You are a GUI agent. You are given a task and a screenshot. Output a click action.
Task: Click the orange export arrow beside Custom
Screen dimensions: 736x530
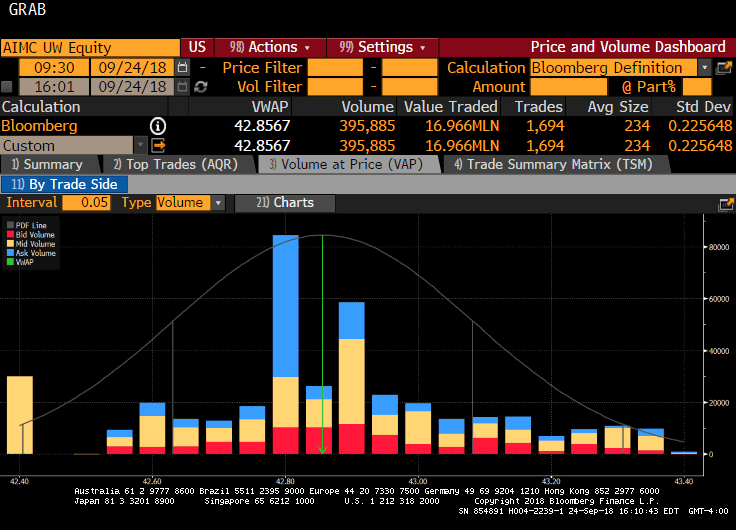(158, 145)
